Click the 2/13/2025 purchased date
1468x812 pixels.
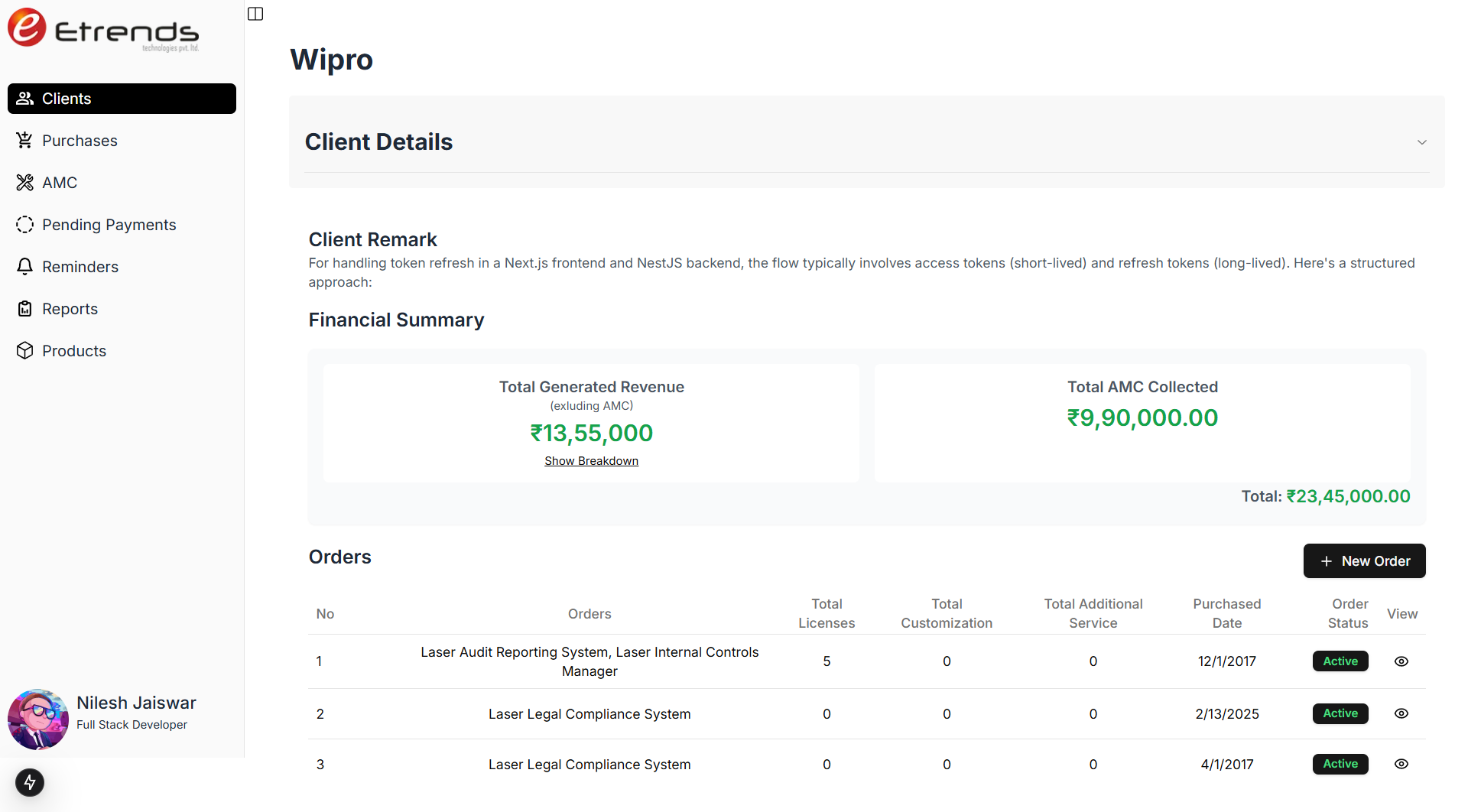coord(1226,714)
